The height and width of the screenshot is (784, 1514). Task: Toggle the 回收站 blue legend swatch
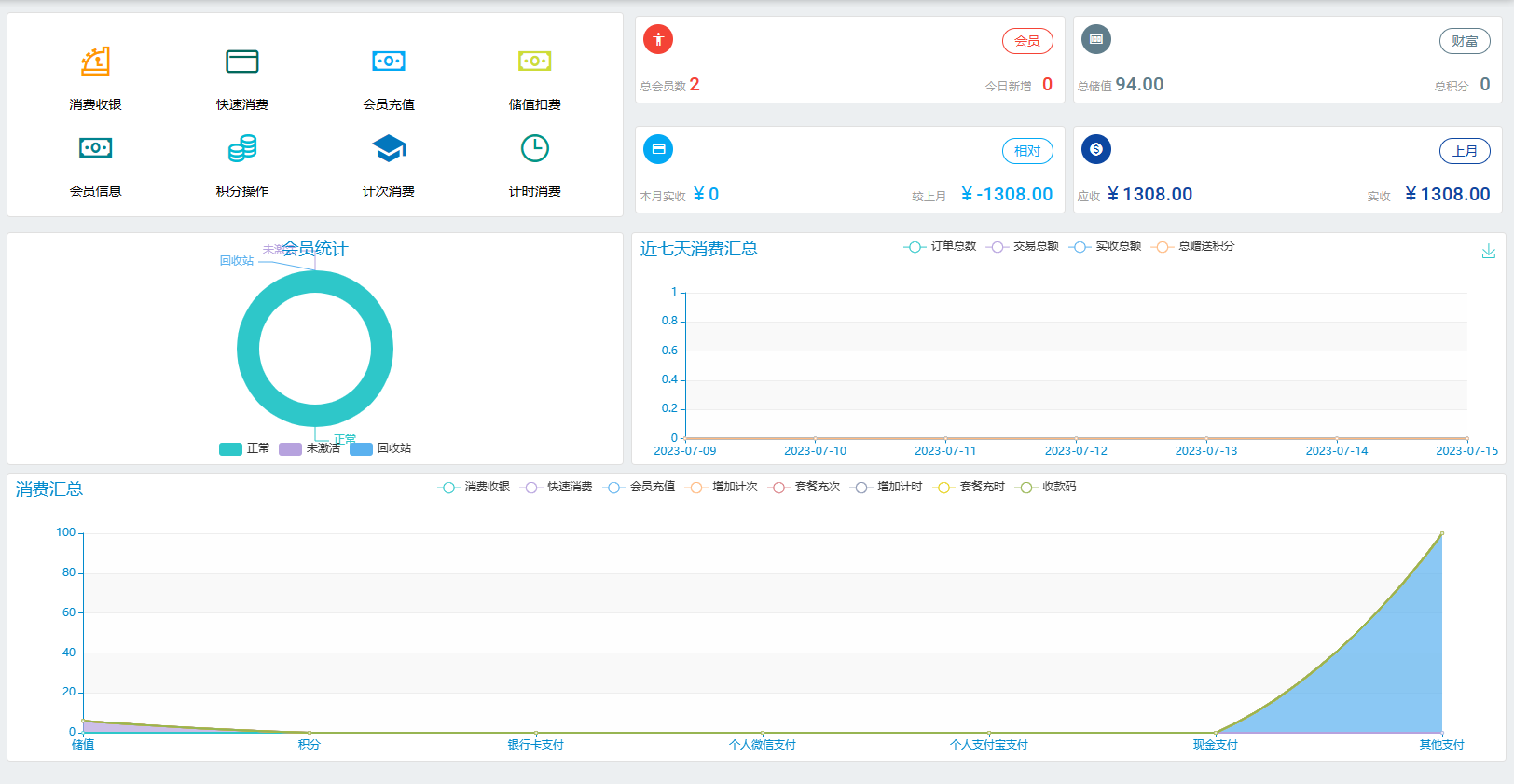[361, 449]
